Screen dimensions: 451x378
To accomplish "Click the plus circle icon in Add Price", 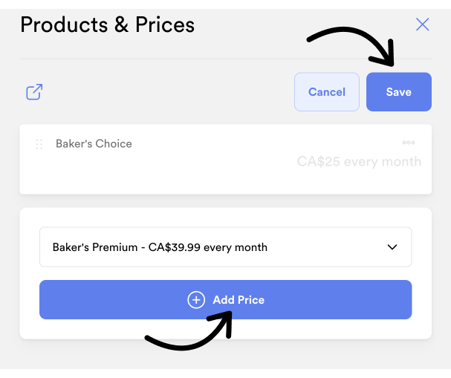I will point(196,300).
